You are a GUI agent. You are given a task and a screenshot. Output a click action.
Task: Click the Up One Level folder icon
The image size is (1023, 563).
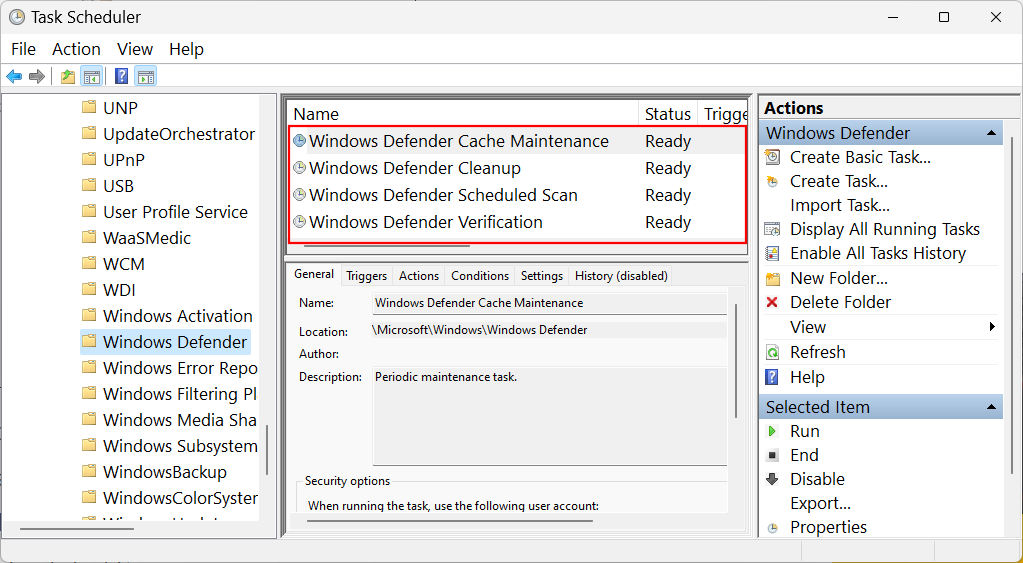(67, 77)
